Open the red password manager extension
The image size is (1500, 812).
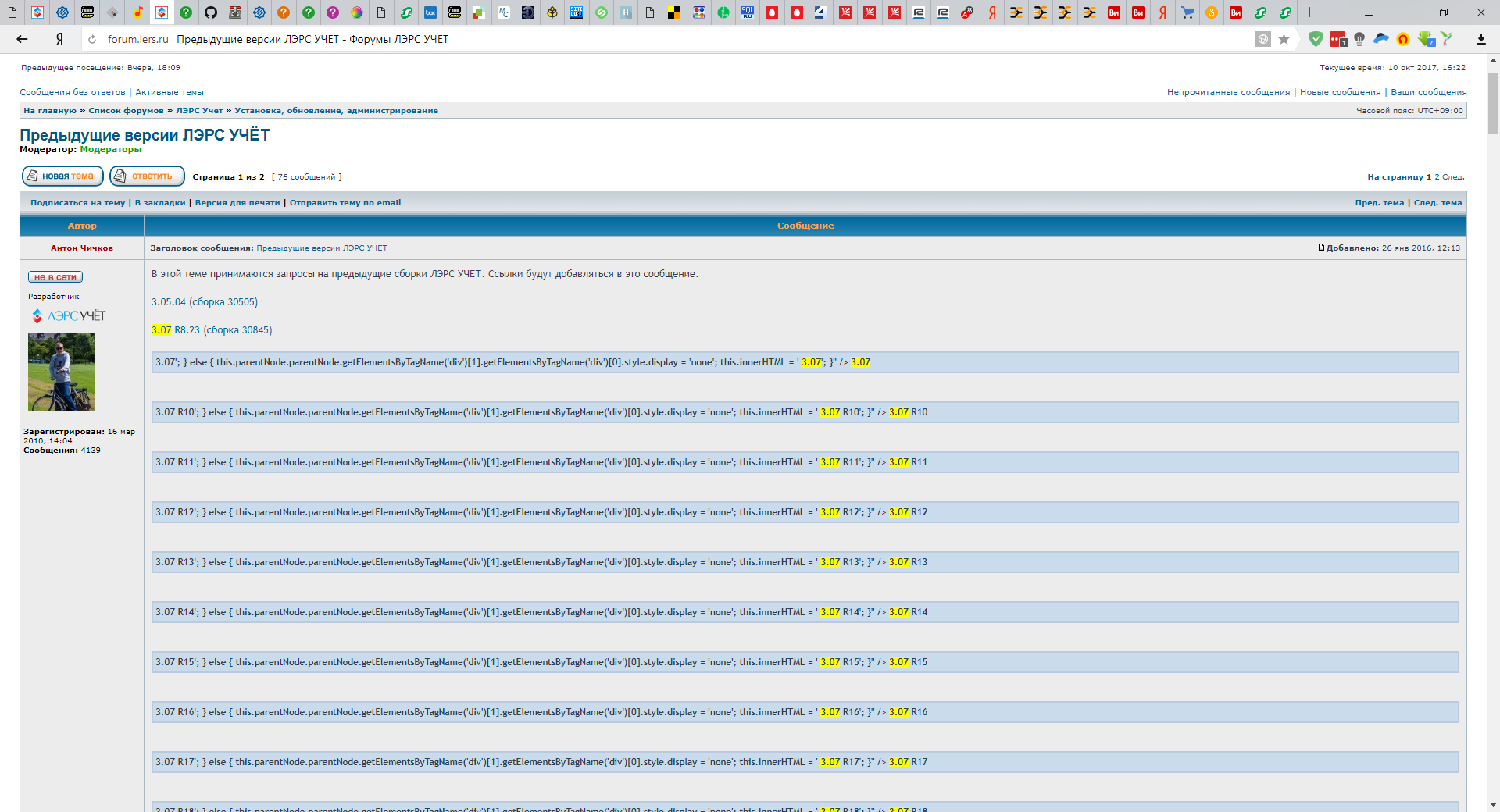(1338, 39)
